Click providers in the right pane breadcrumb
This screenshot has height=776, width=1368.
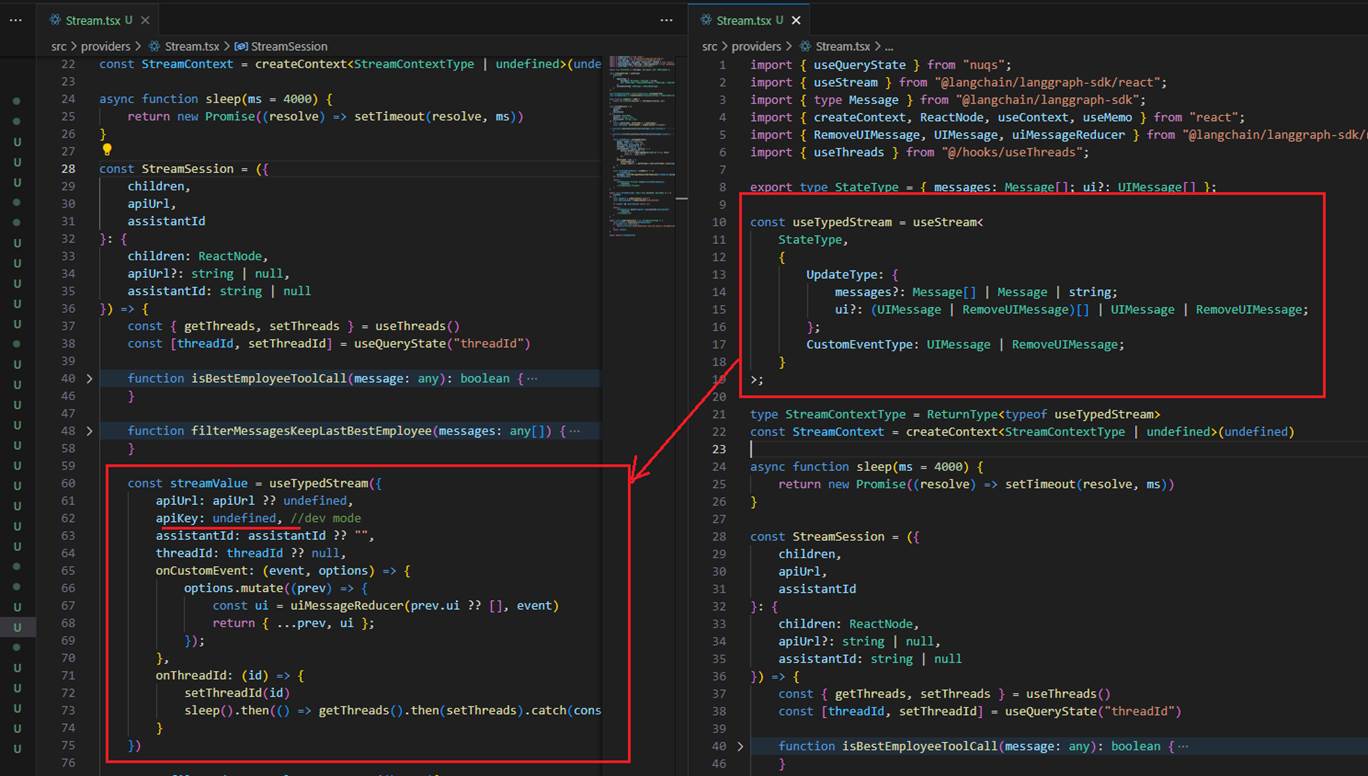tap(758, 46)
